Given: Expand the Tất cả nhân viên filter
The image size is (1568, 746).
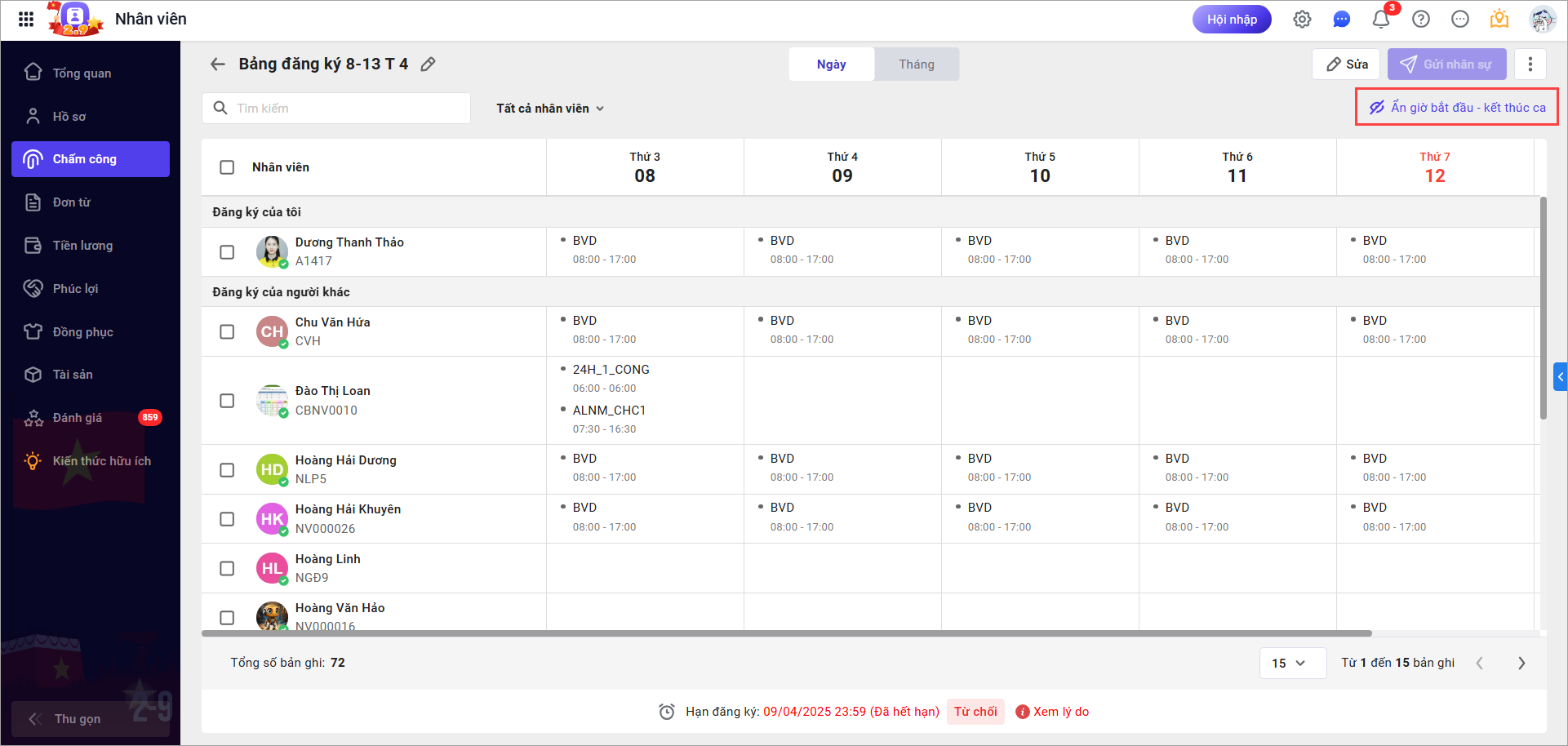Looking at the screenshot, I should [550, 109].
